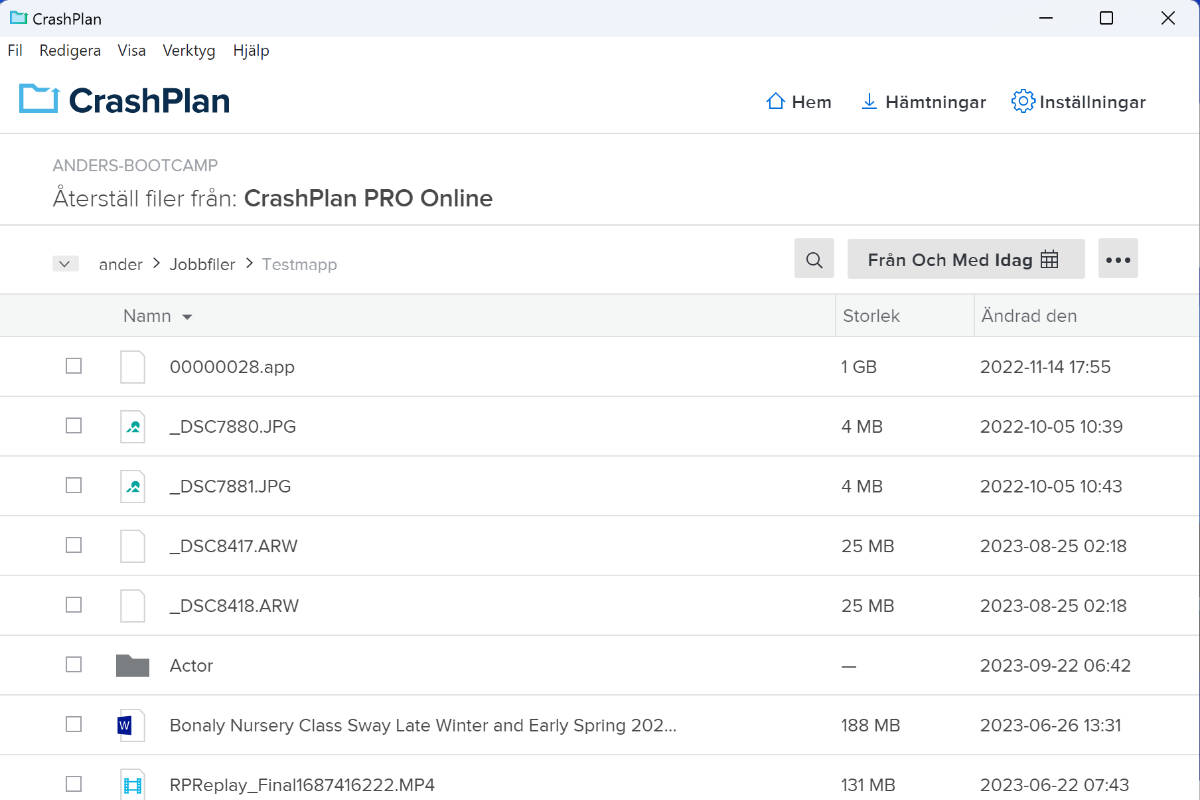Image resolution: width=1200 pixels, height=800 pixels.
Task: Expand the breadcrumb chevron dropdown
Action: [x=64, y=263]
